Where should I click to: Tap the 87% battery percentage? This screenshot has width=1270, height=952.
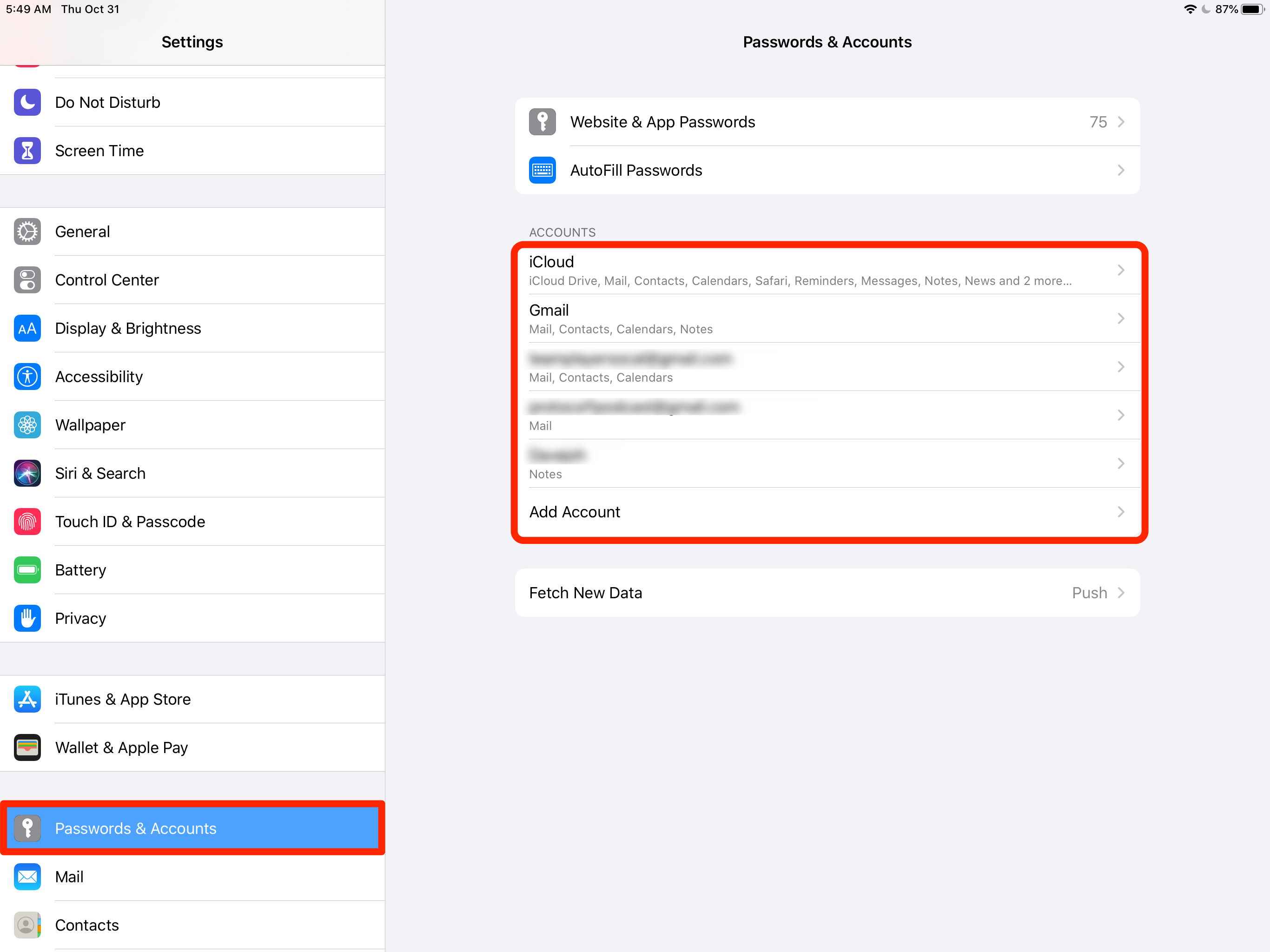1226,9
